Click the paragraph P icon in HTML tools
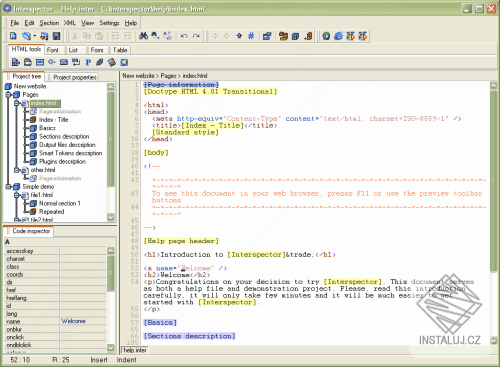This screenshot has height=367, width=500. (x=88, y=62)
